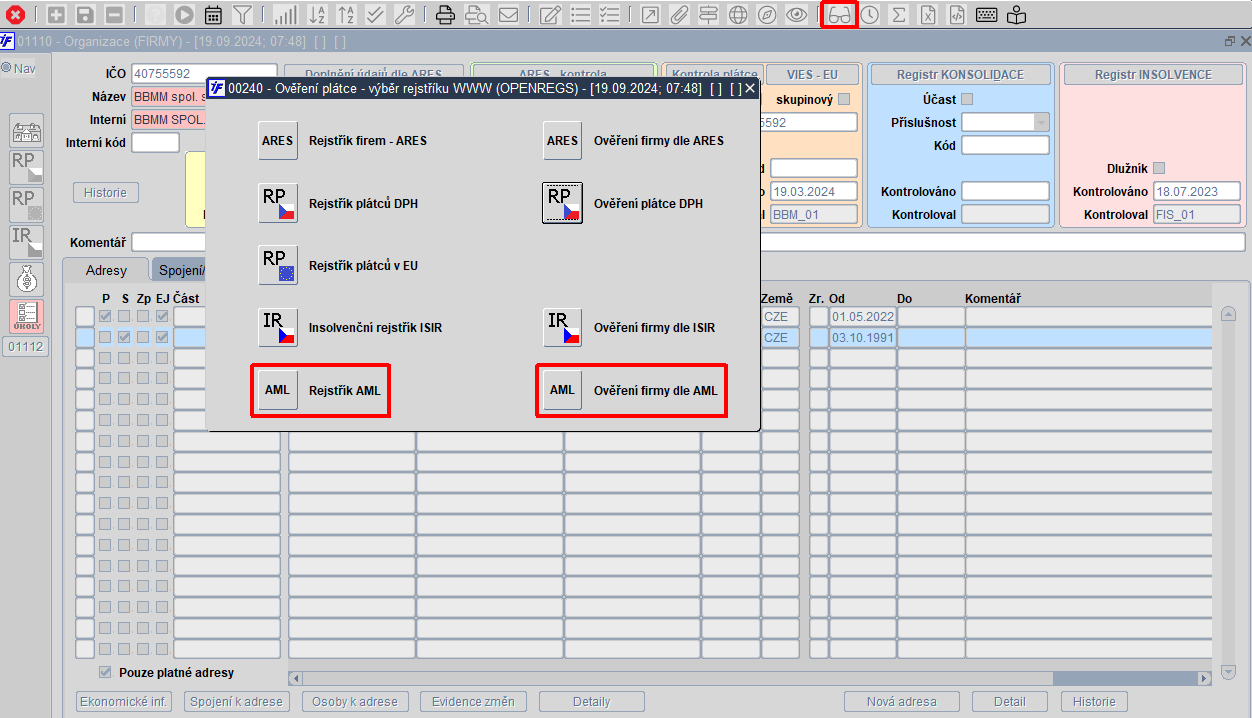Click the sidebar money bag icon
The height and width of the screenshot is (718, 1252).
[27, 280]
